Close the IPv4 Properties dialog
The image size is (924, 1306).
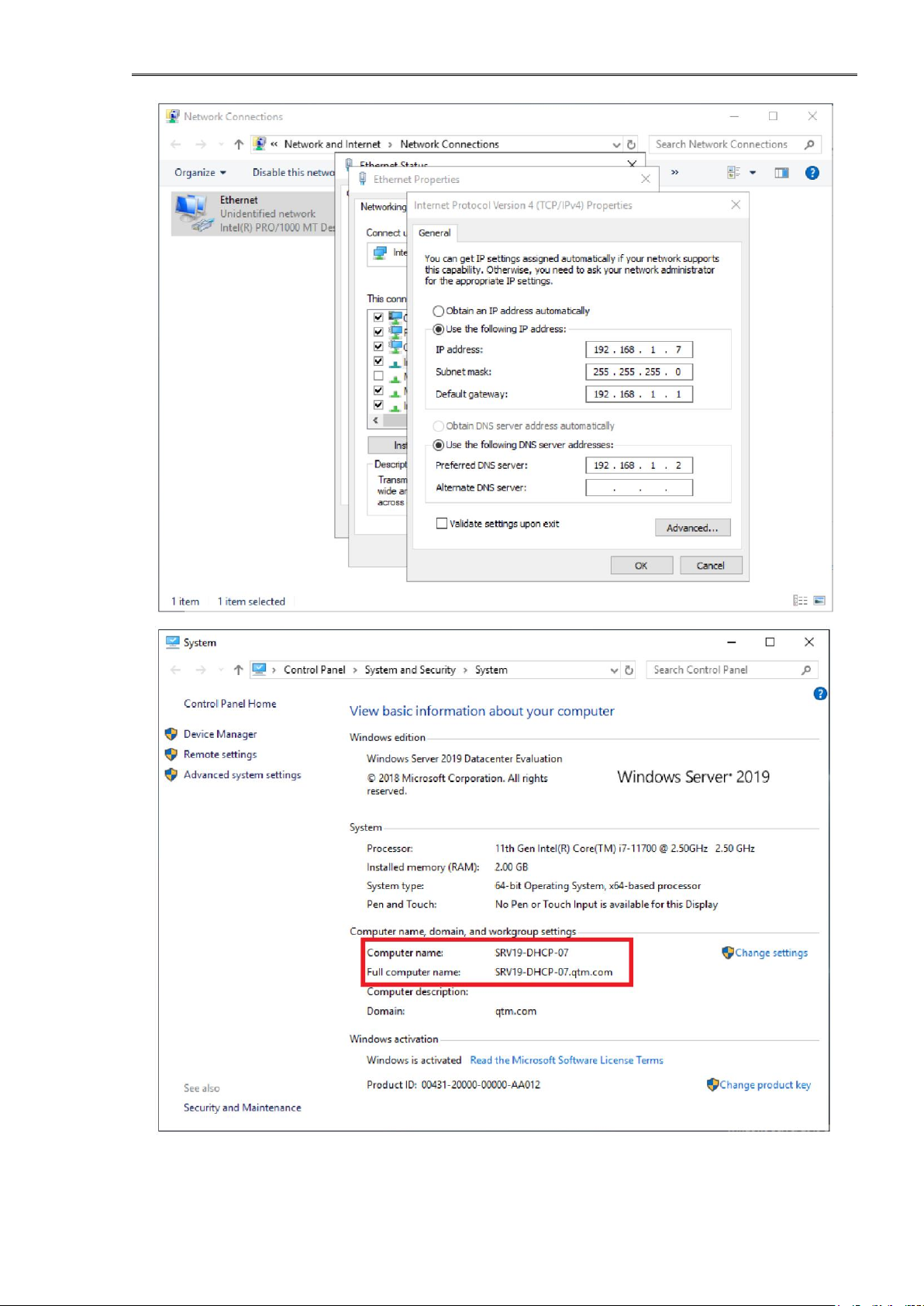(x=736, y=205)
